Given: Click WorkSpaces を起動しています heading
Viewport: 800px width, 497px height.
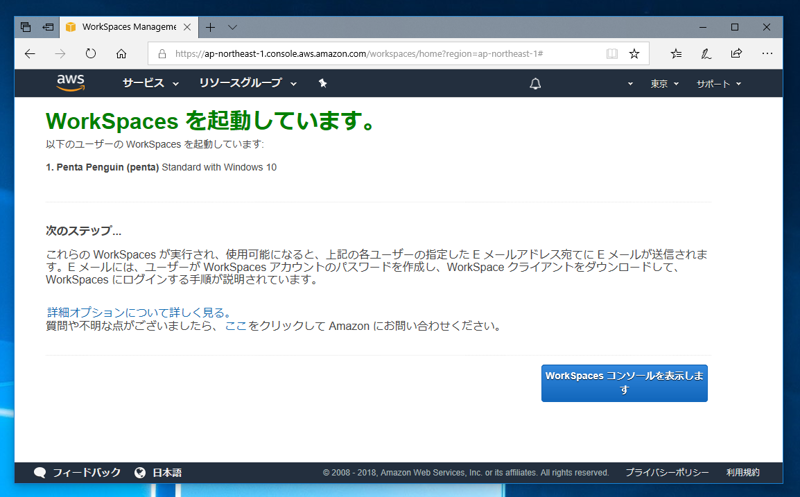Looking at the screenshot, I should pyautogui.click(x=211, y=121).
